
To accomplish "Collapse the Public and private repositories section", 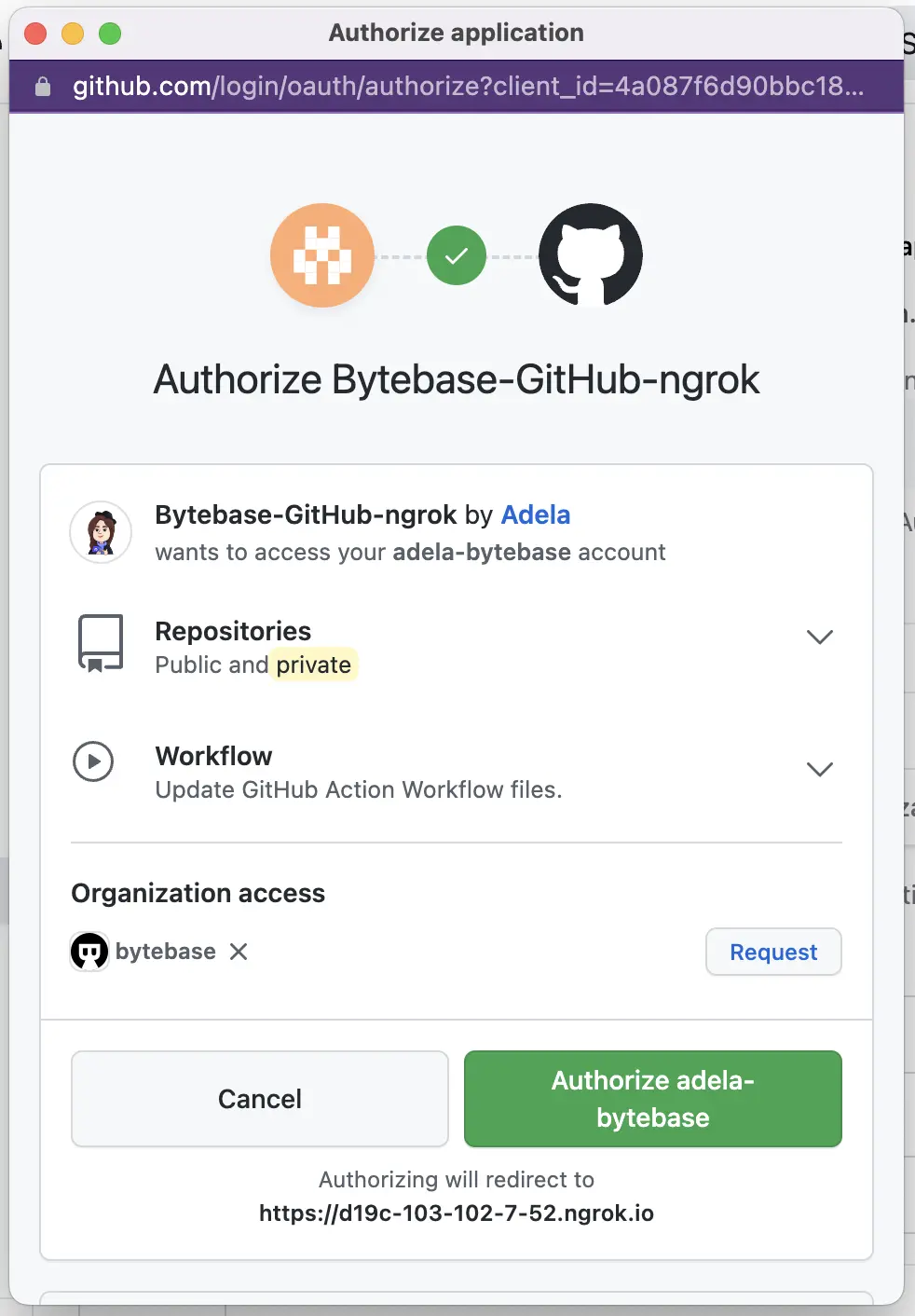I will (x=820, y=637).
